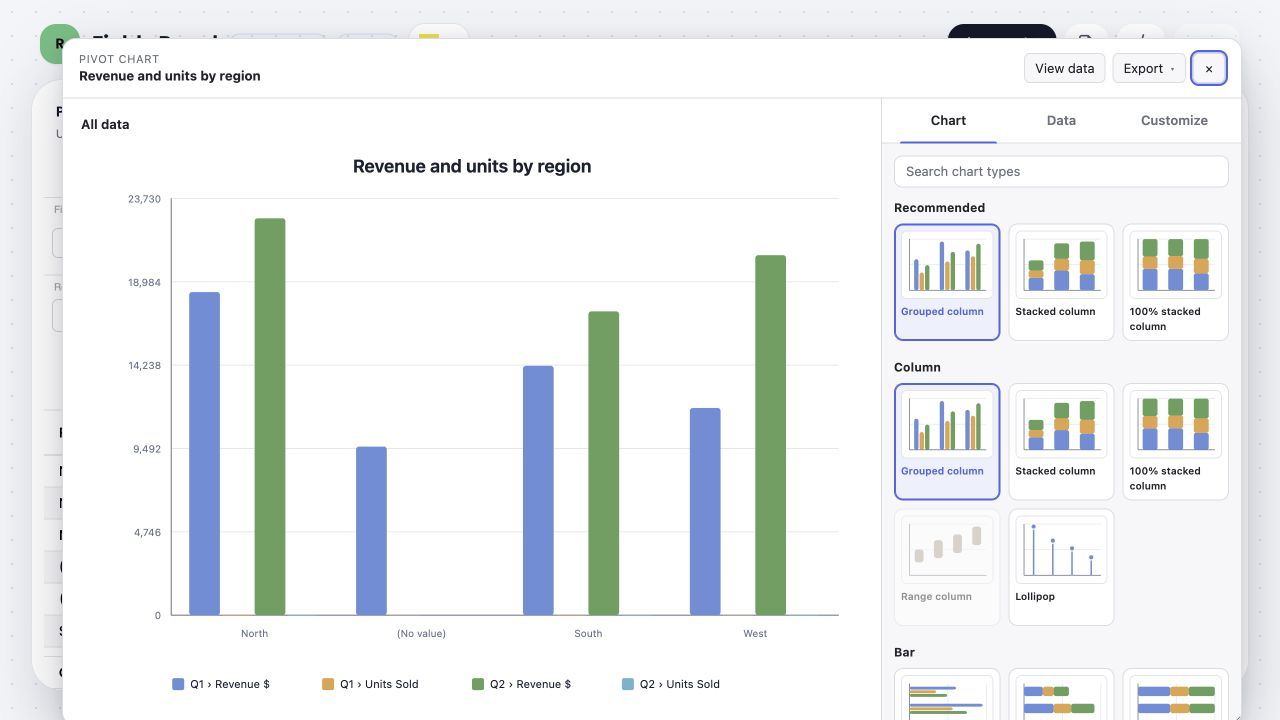The height and width of the screenshot is (720, 1280).
Task: Choose the 100% stacked bar thumbnail under Bar
Action: click(1175, 695)
